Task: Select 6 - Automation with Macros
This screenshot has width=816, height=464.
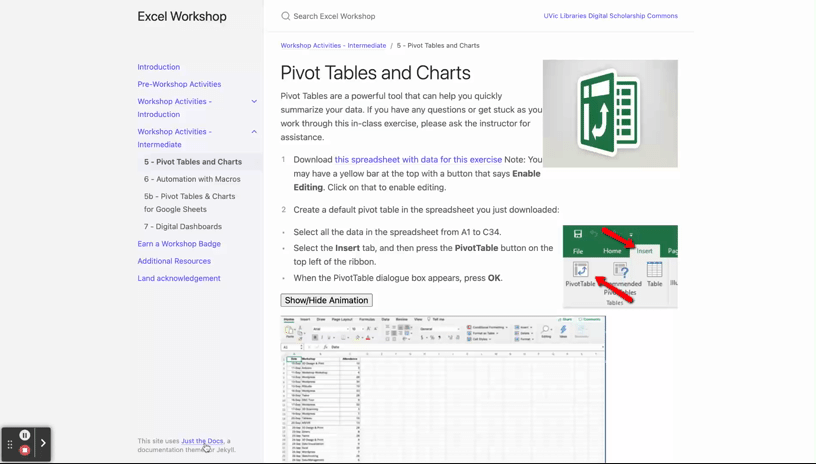Action: [192, 179]
